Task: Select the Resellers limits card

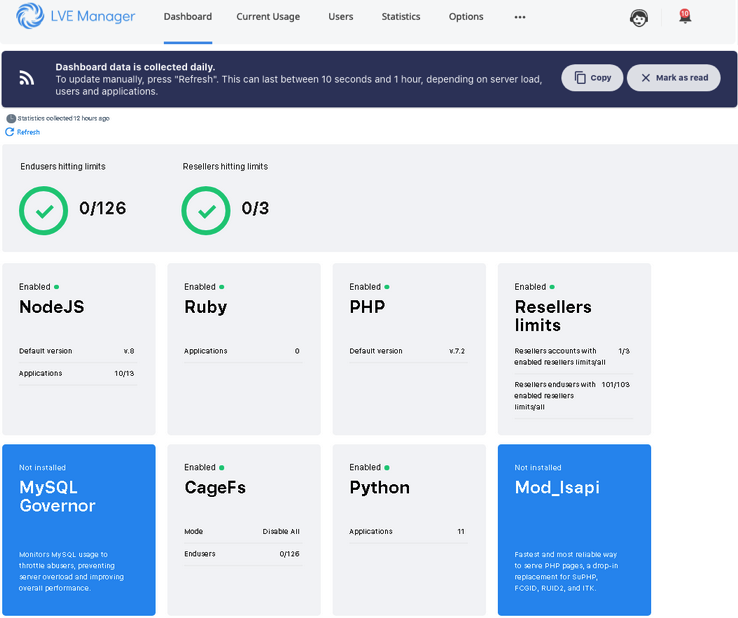Action: pos(574,348)
